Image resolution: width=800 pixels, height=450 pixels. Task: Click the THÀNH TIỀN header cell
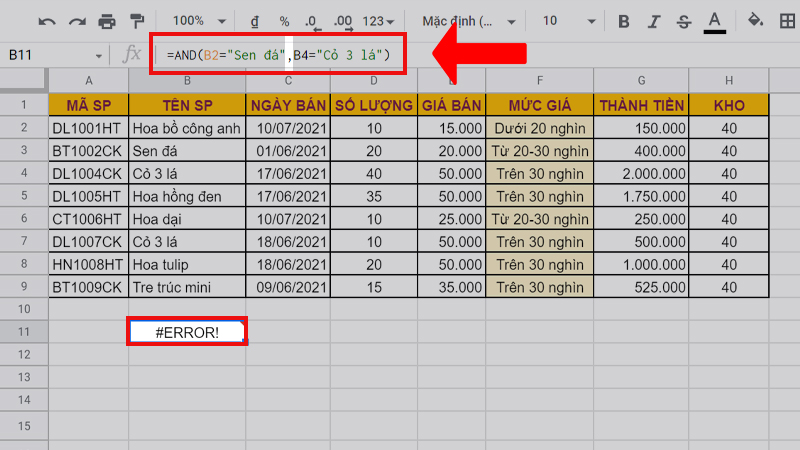click(x=641, y=105)
